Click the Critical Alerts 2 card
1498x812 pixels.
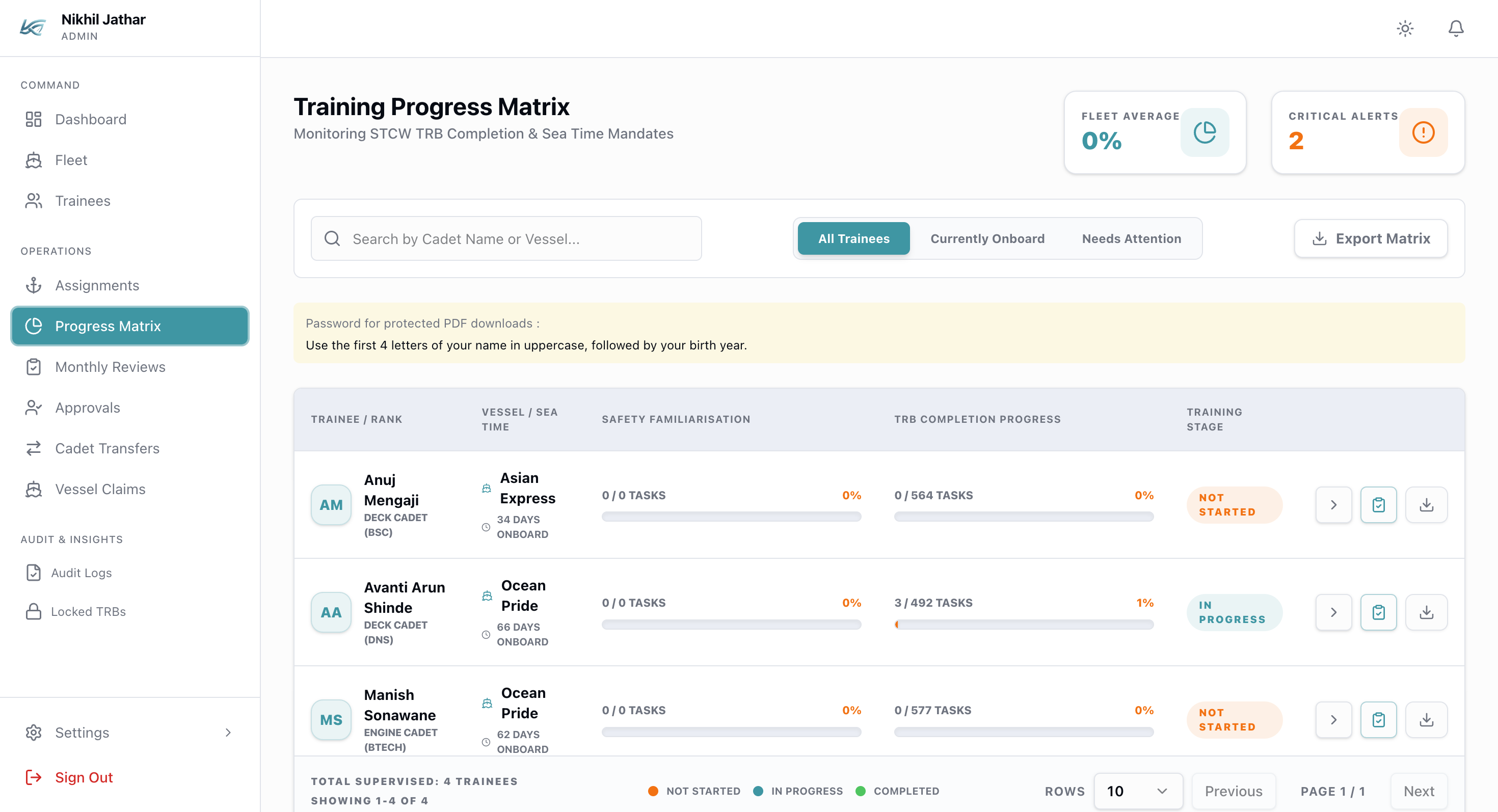point(1368,132)
